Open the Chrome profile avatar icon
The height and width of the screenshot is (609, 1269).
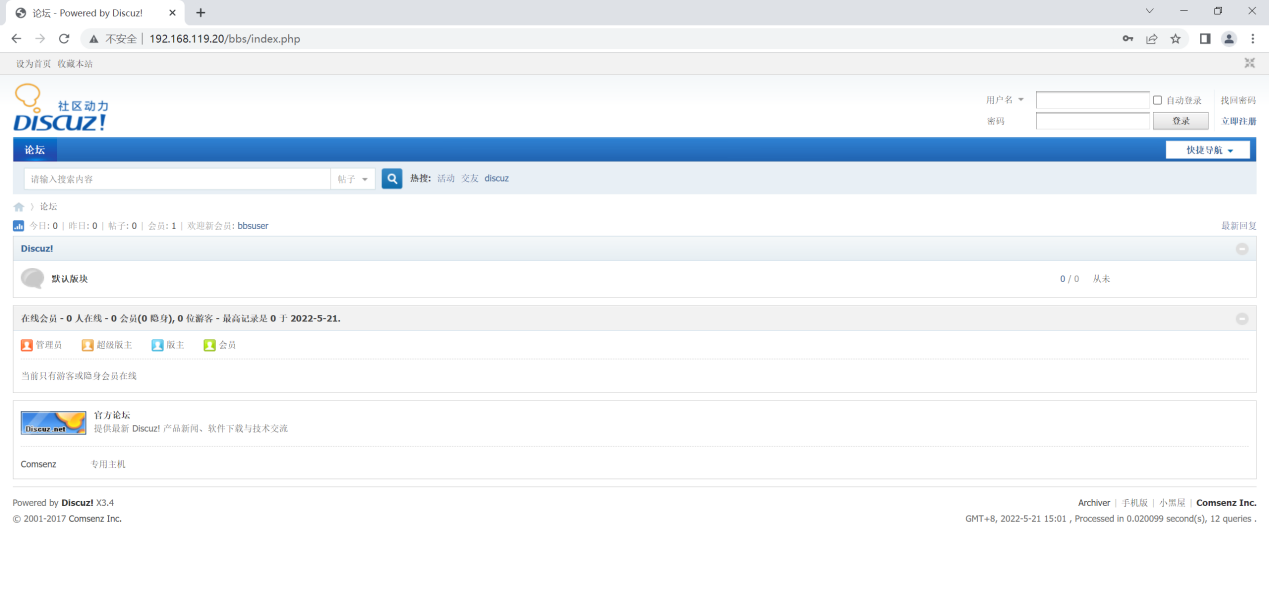click(1229, 39)
